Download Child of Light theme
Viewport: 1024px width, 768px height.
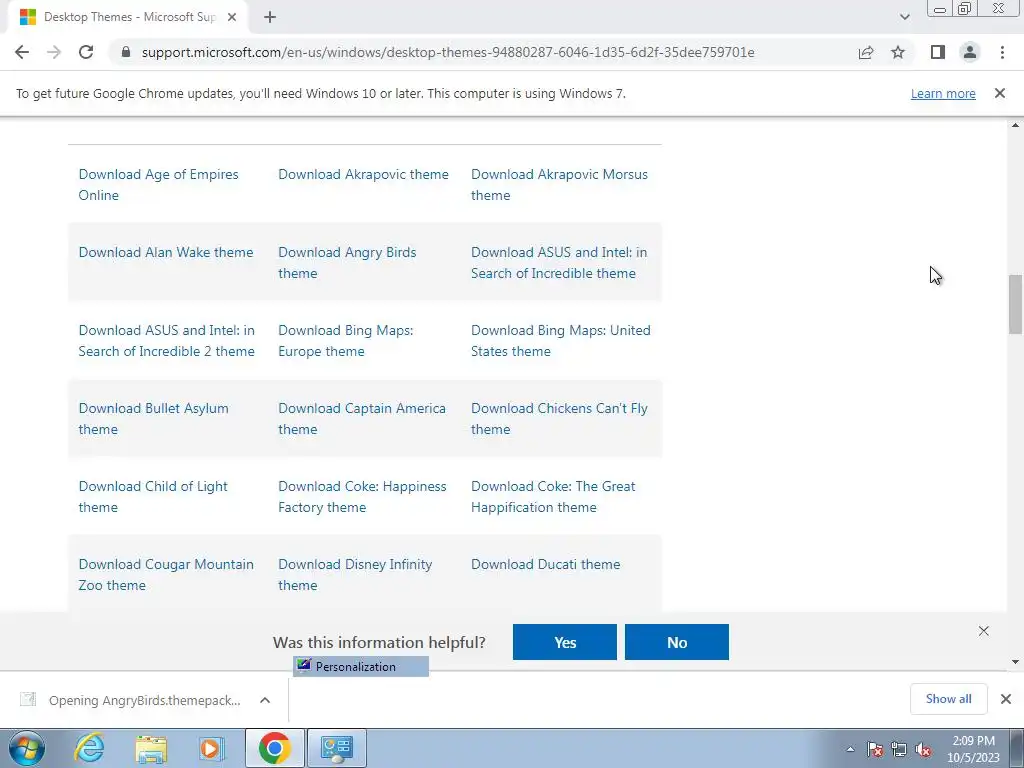[x=153, y=496]
